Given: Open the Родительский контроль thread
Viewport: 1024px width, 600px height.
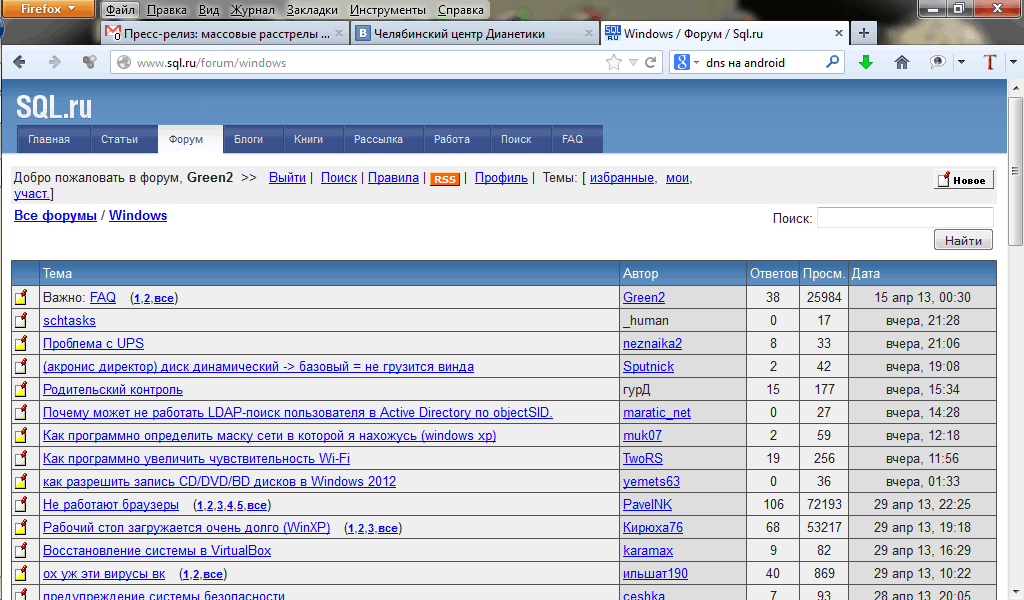Looking at the screenshot, I should 113,390.
